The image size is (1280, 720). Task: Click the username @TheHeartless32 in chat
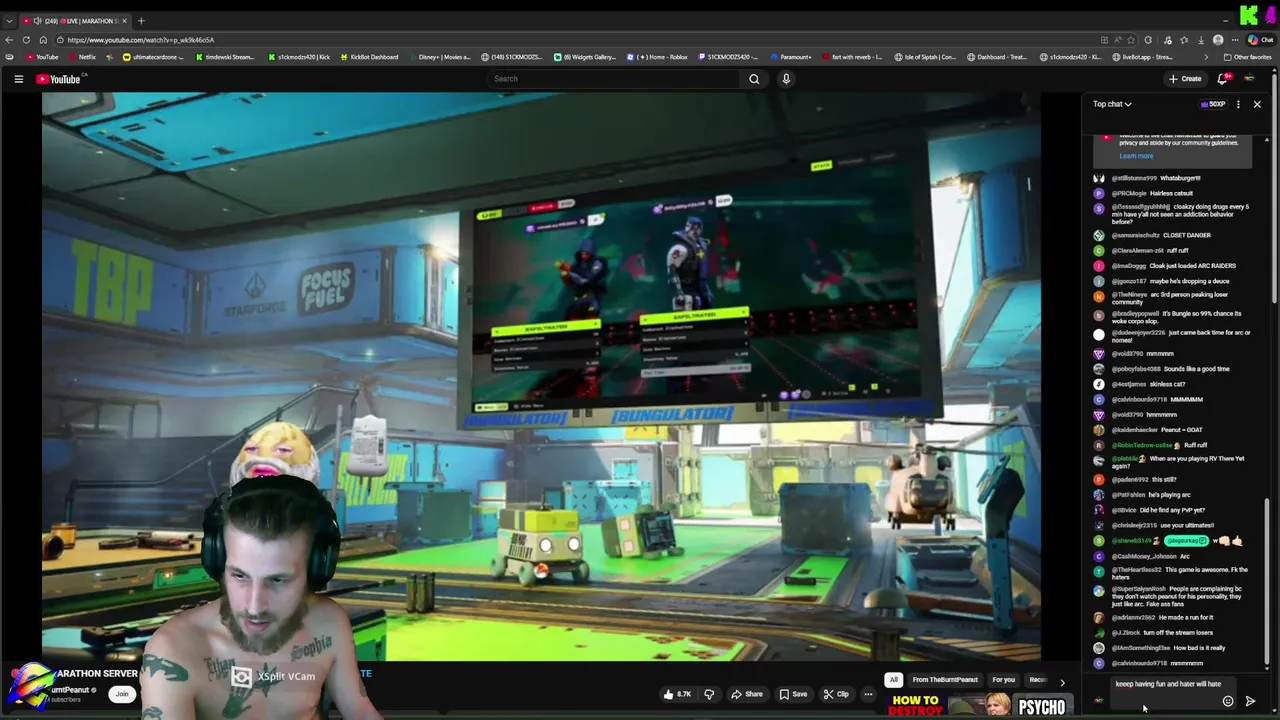coord(1136,570)
